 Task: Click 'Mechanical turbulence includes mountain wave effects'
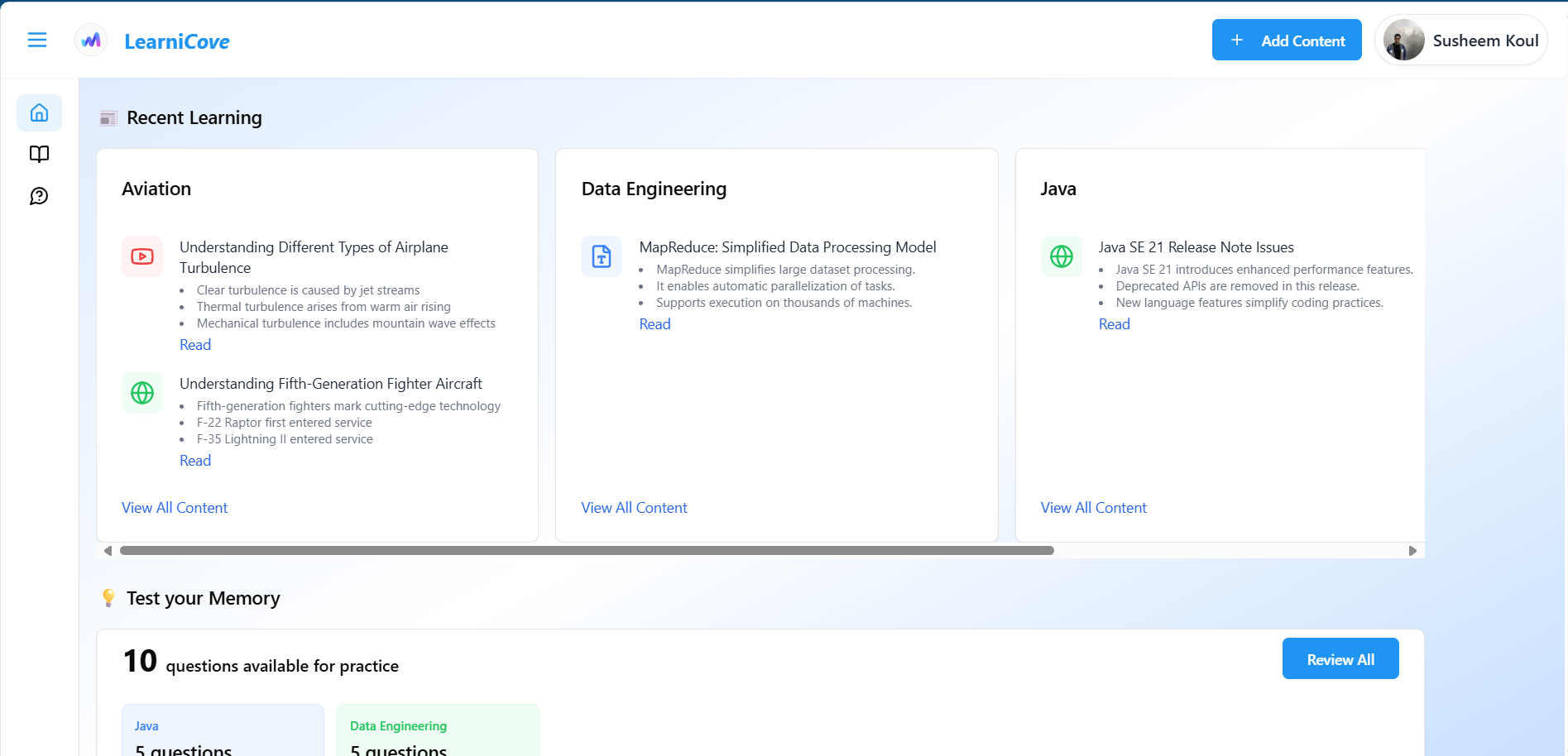(x=346, y=323)
